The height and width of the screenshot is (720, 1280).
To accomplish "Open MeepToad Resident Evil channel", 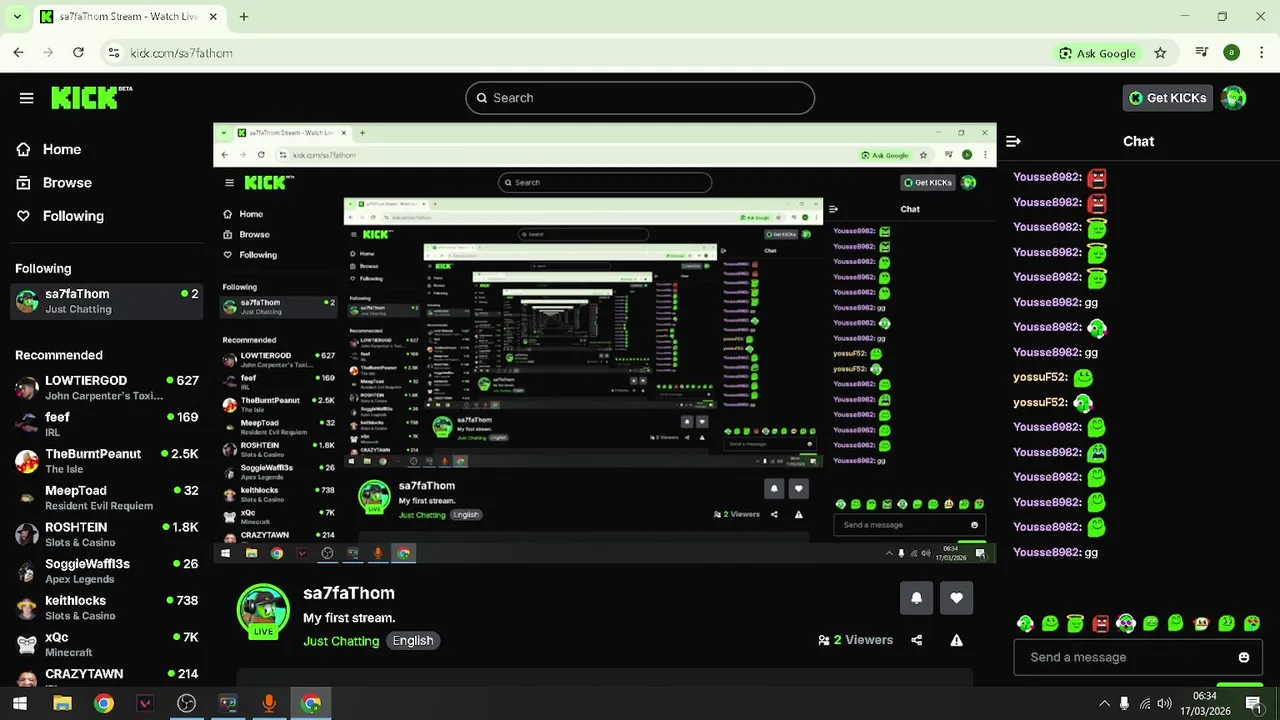I will pos(107,498).
